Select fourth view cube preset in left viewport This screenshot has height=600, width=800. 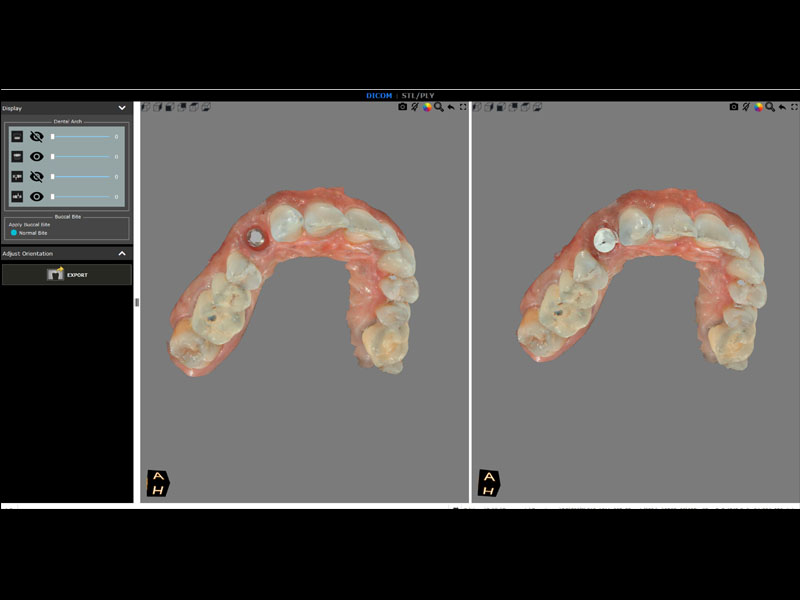182,107
